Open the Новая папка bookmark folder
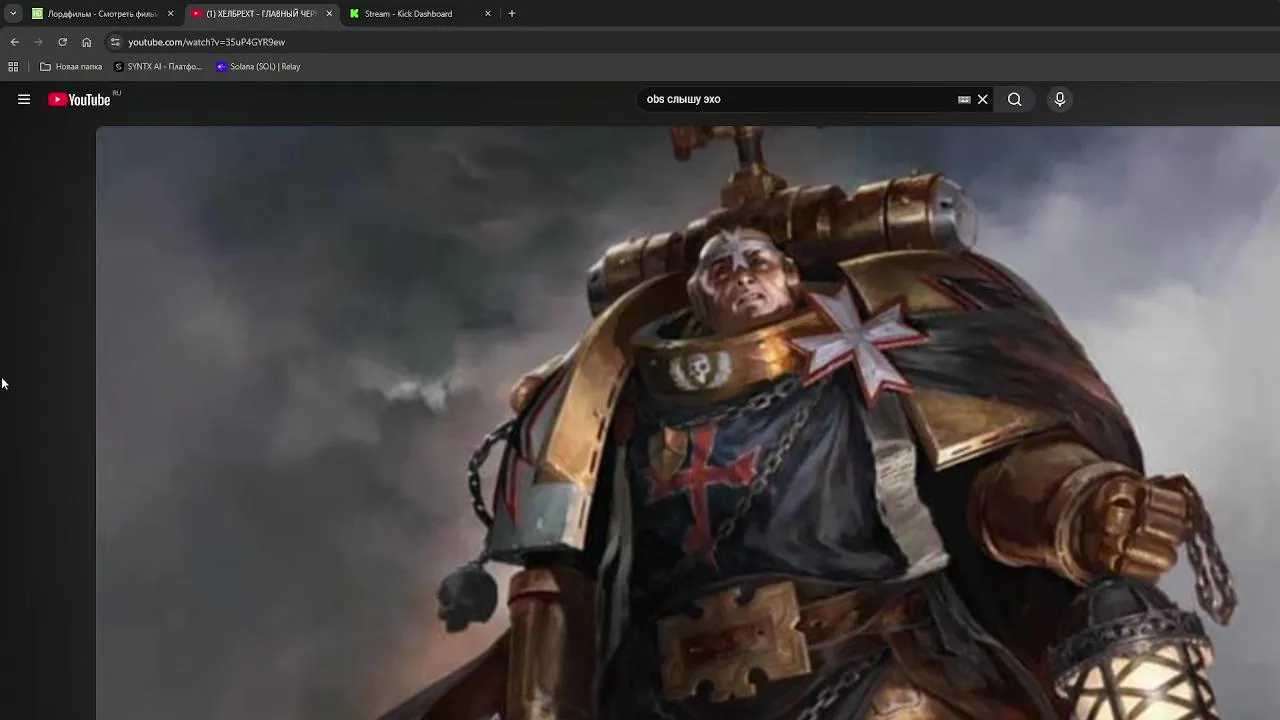 [x=71, y=67]
